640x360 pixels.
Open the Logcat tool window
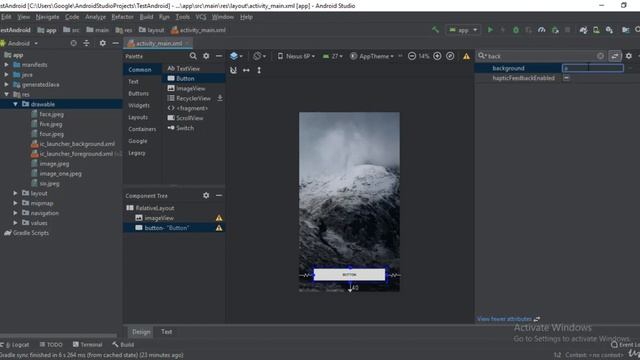click(x=16, y=344)
